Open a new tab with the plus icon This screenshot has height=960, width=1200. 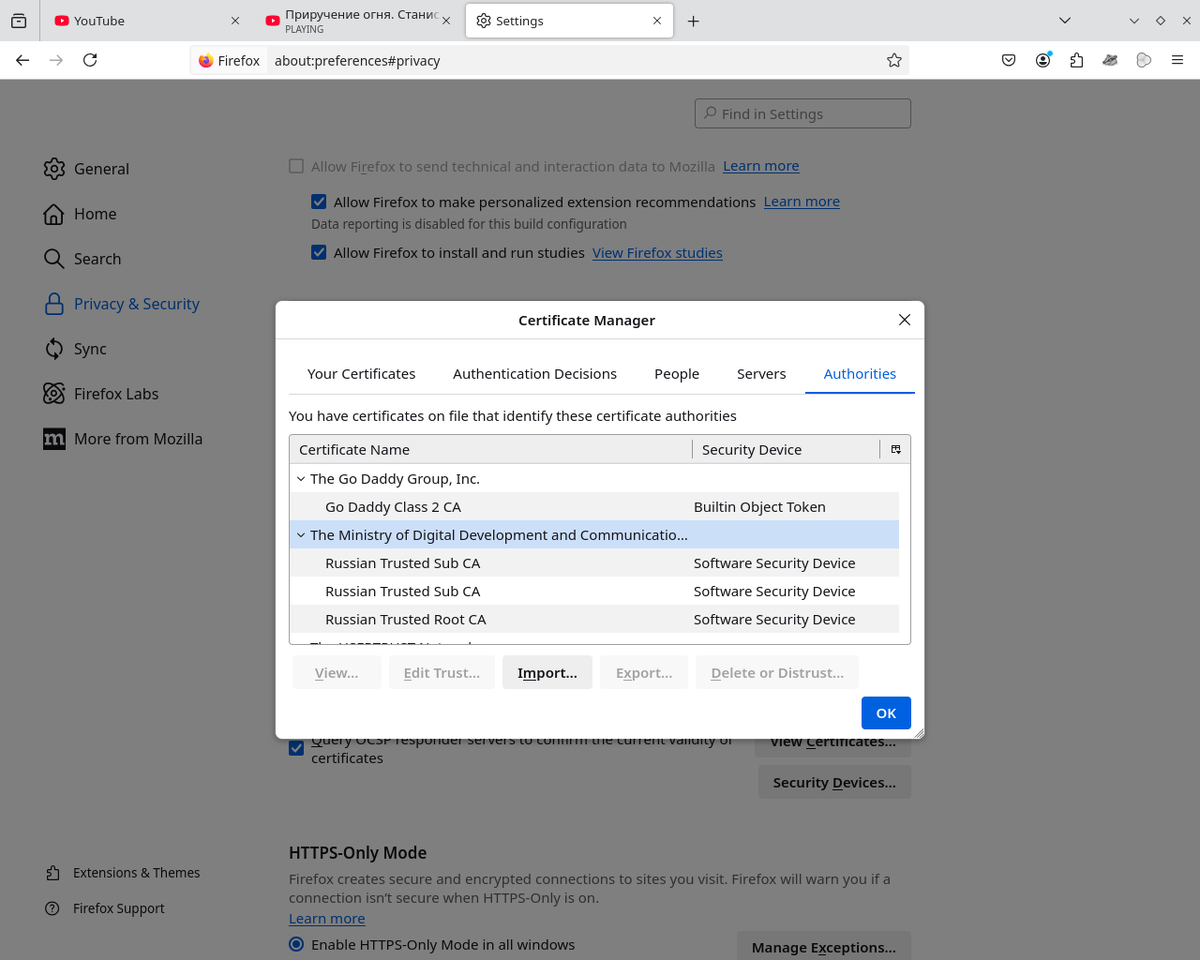(693, 20)
